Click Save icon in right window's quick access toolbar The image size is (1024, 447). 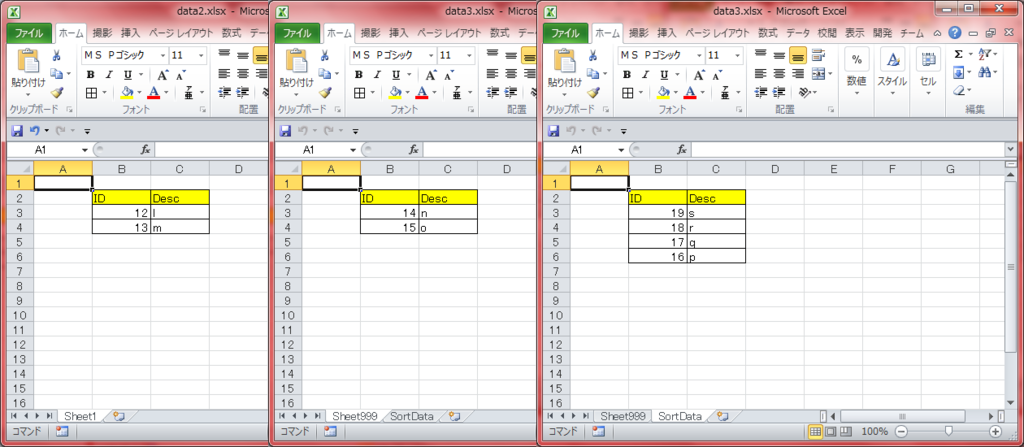(553, 131)
